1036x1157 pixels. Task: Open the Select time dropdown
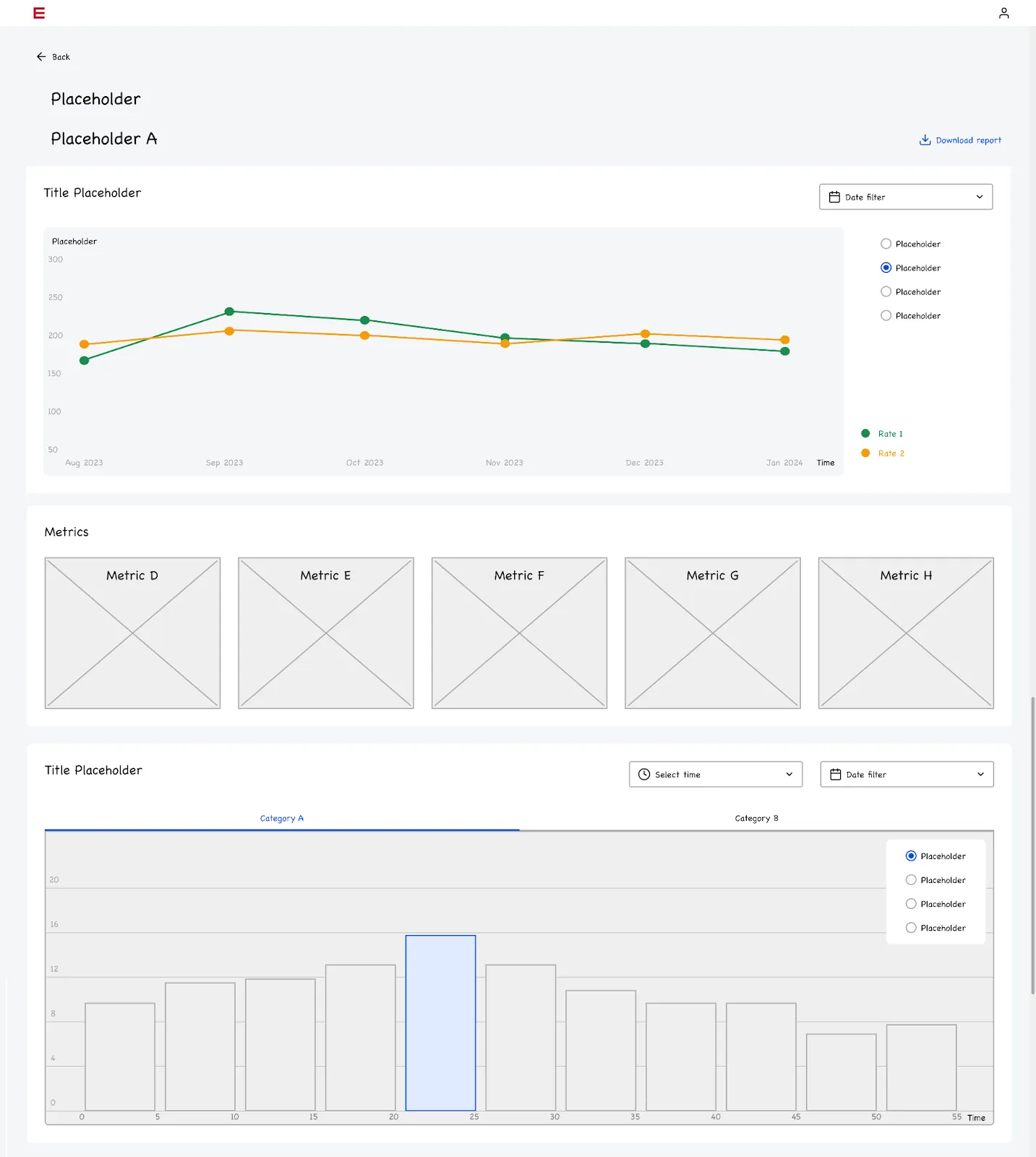click(x=716, y=774)
